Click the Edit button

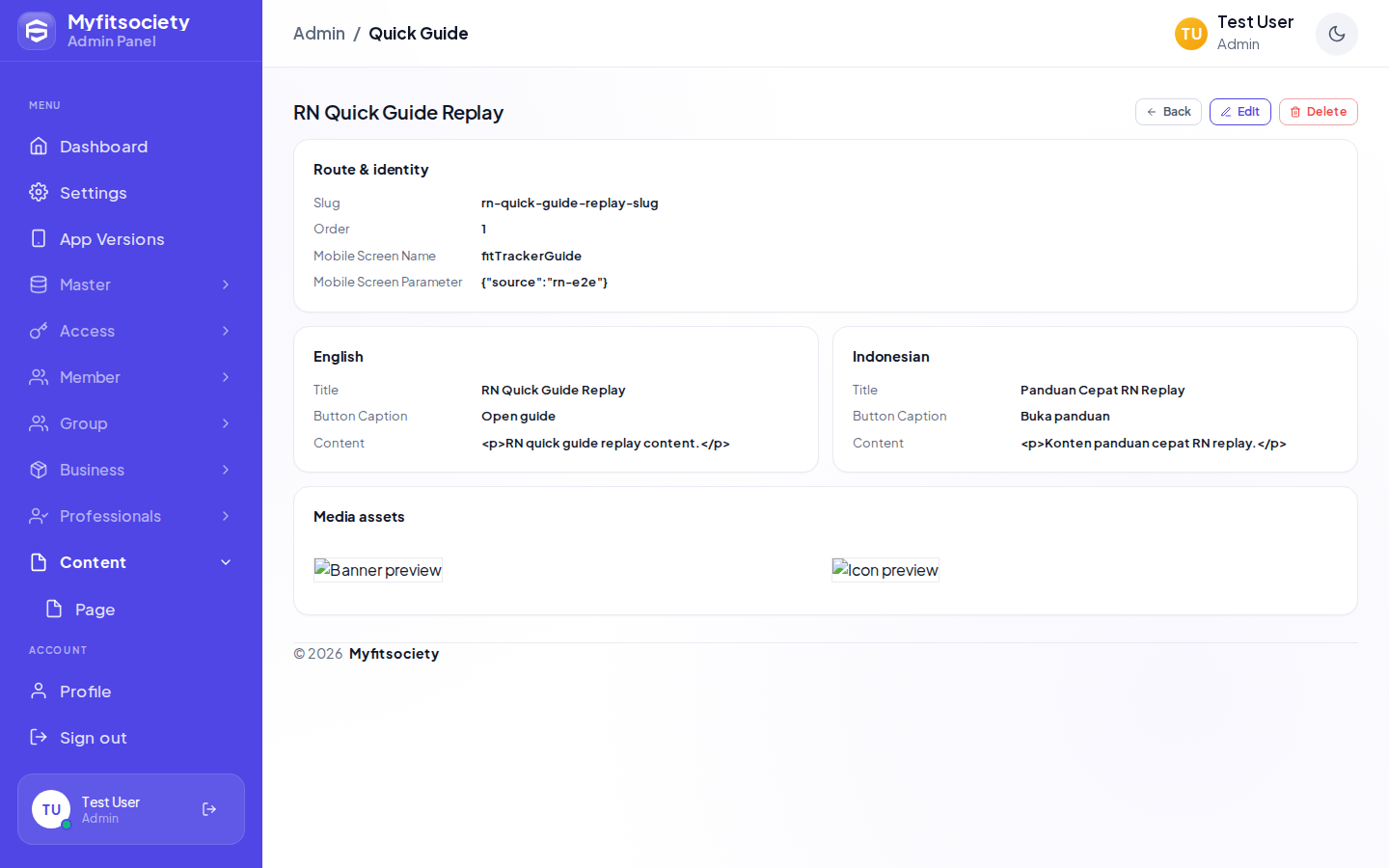coord(1240,112)
